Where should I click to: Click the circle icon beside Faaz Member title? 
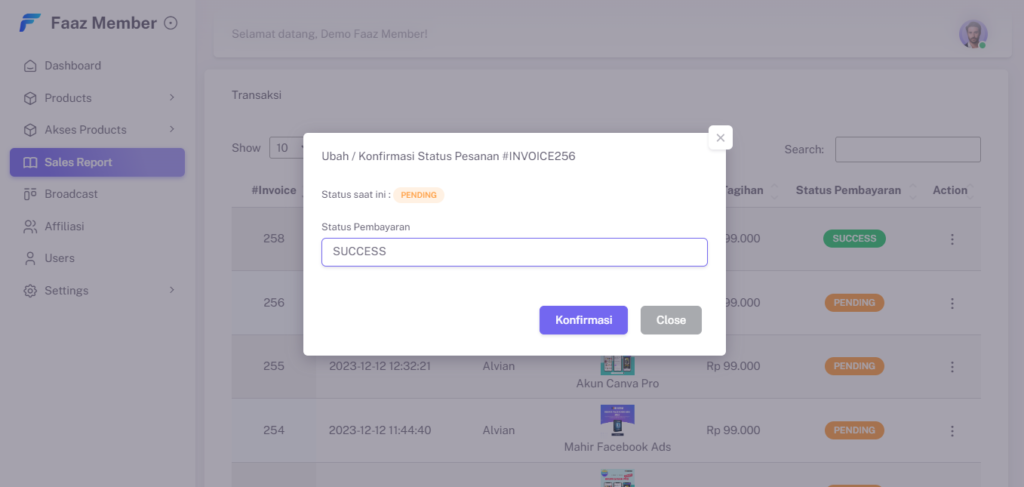coord(171,23)
